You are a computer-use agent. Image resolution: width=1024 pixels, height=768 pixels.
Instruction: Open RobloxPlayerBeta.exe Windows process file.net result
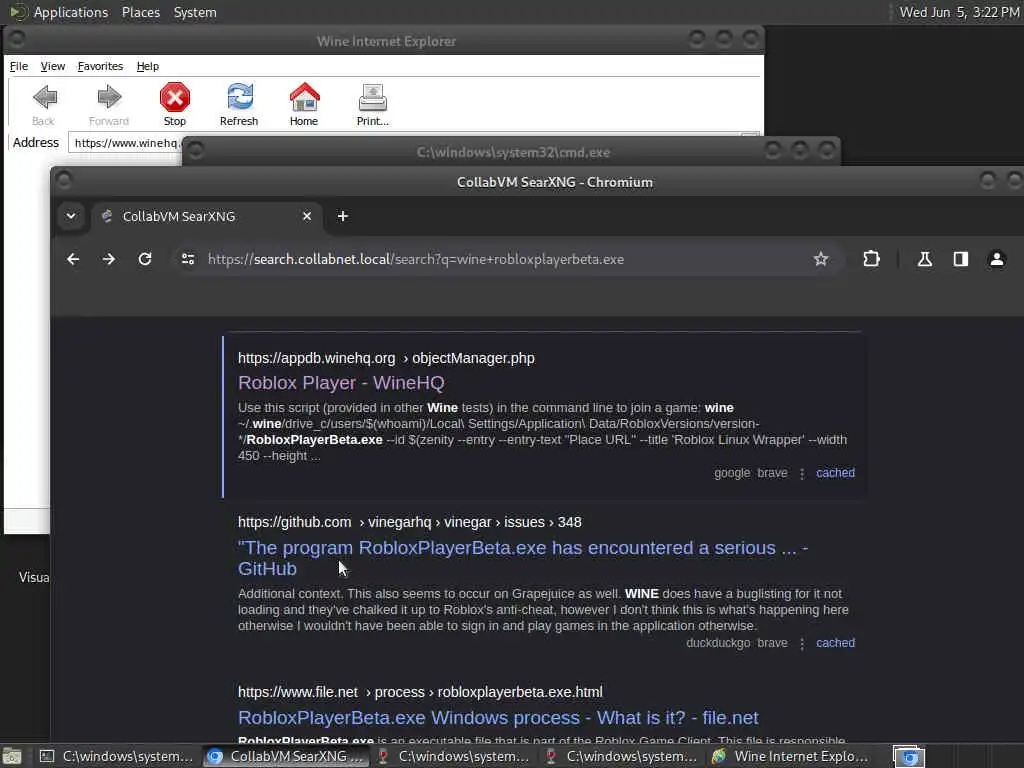pos(498,718)
